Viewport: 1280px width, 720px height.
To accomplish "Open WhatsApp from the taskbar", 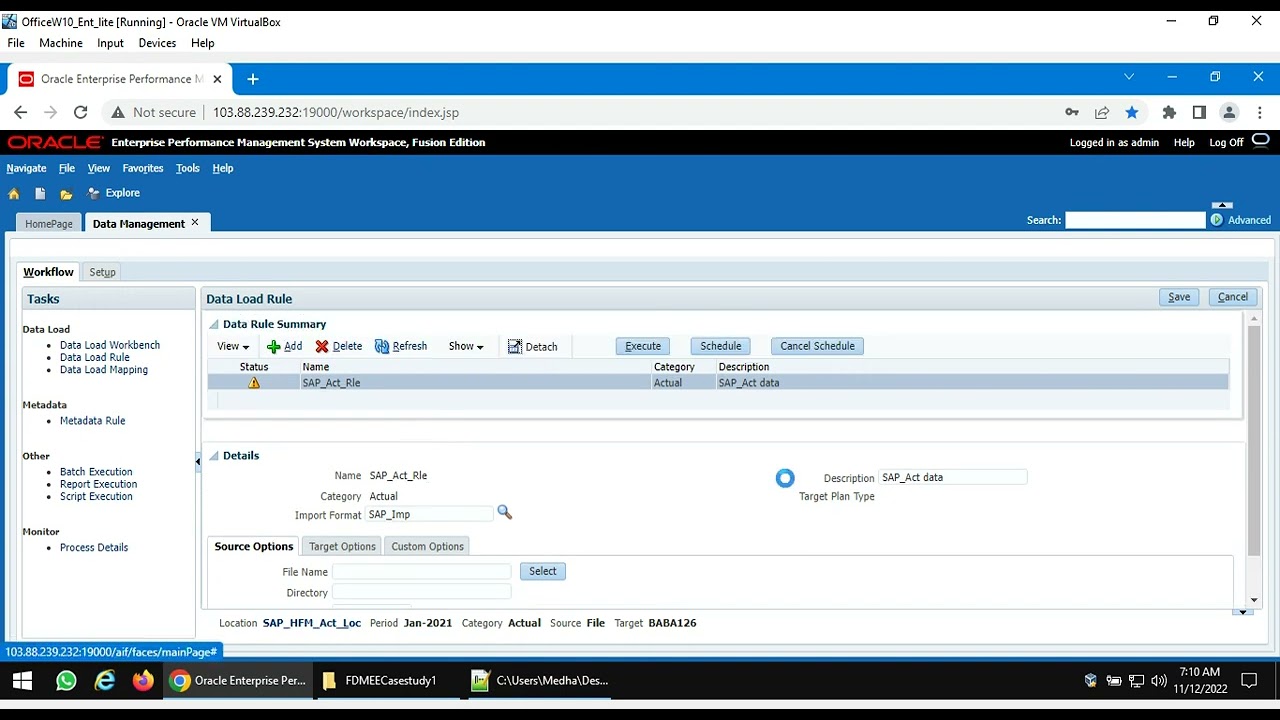I will 66,681.
